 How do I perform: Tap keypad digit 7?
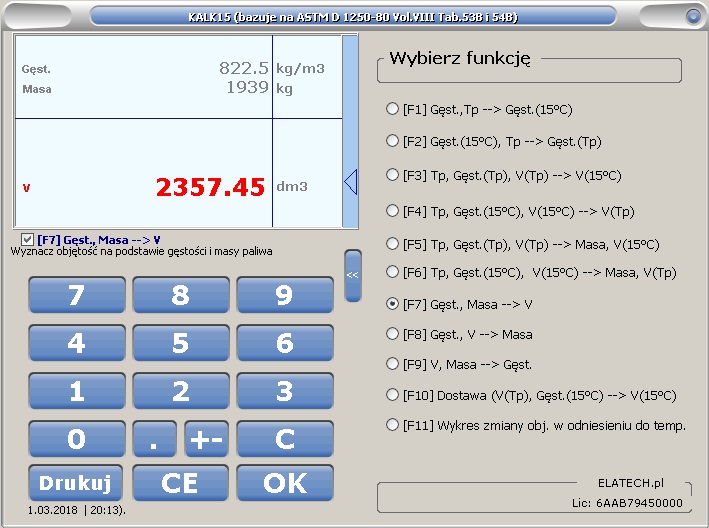pos(77,295)
